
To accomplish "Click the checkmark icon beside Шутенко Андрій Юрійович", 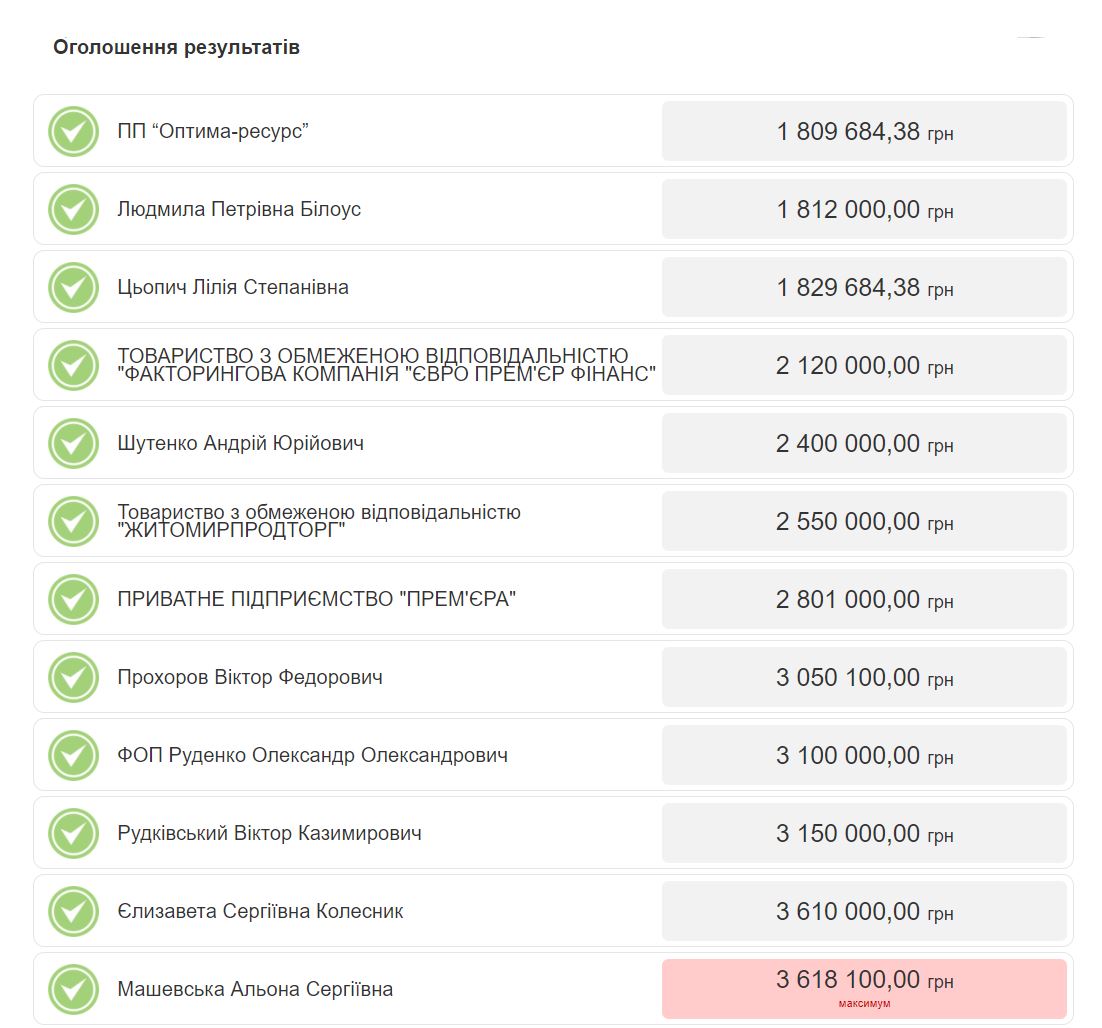I will point(73,443).
